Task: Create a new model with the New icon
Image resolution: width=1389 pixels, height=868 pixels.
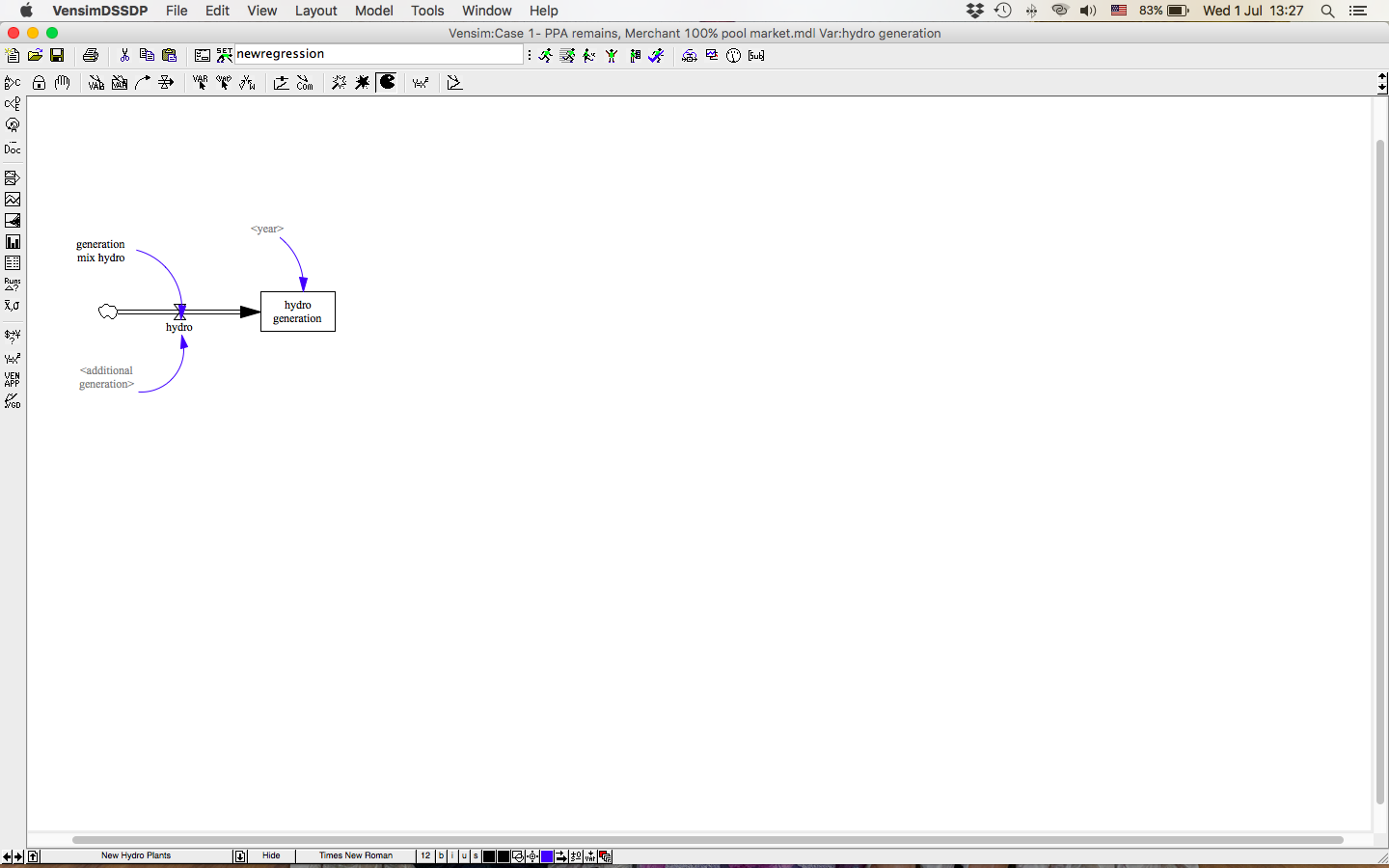Action: [x=13, y=56]
